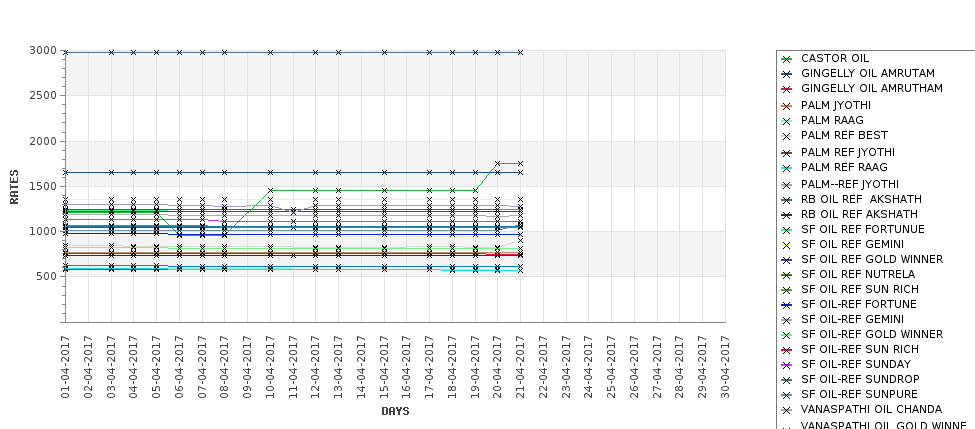
Task: Click the RATES axis title
Action: [x=14, y=187]
